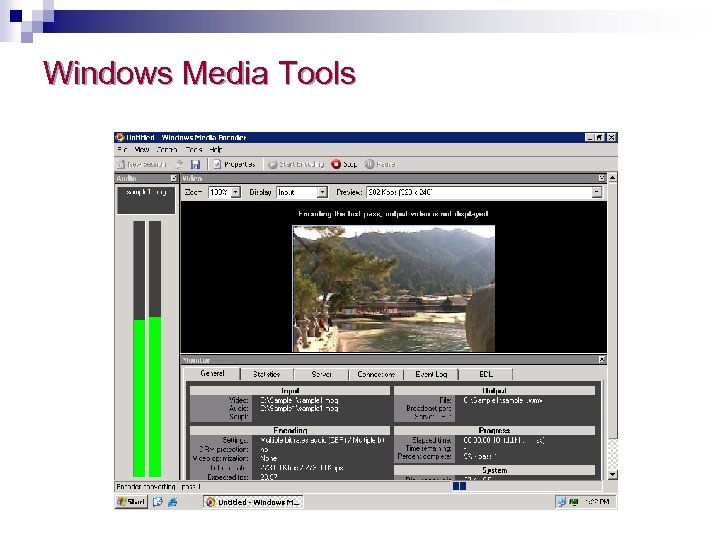Image resolution: width=720 pixels, height=540 pixels.
Task: Click the blue floppy disk save icon
Action: click(196, 164)
